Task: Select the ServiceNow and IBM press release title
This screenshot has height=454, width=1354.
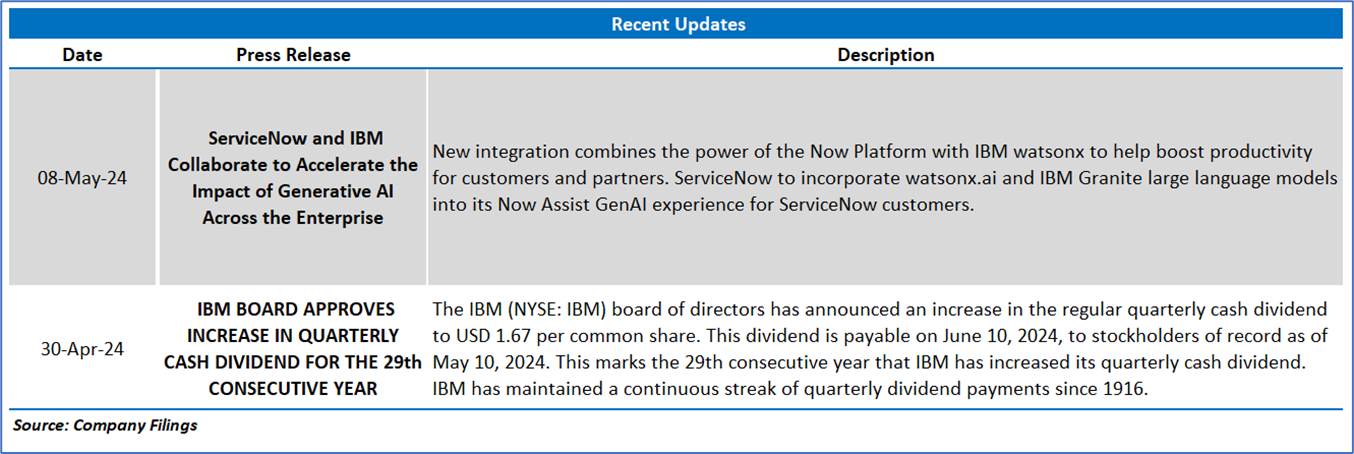Action: coord(293,178)
